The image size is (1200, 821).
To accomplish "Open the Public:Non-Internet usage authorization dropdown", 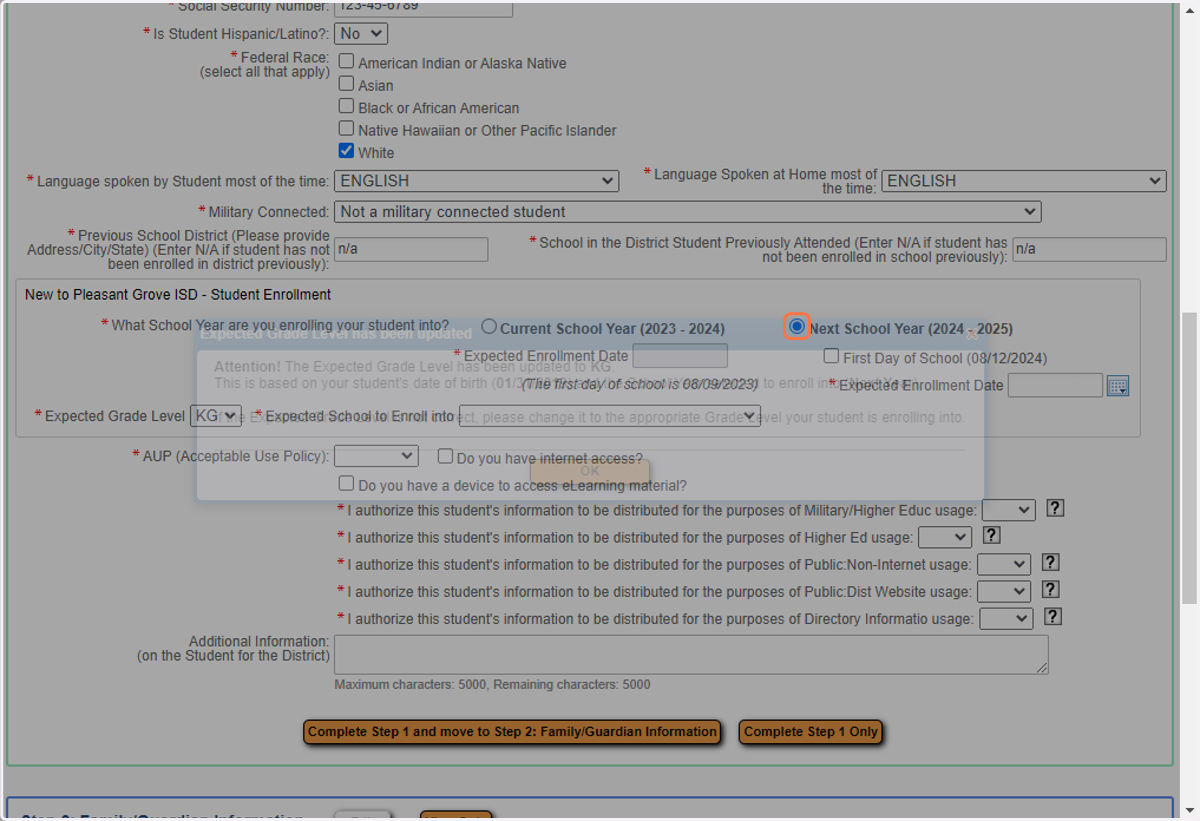I will pyautogui.click(x=1004, y=564).
